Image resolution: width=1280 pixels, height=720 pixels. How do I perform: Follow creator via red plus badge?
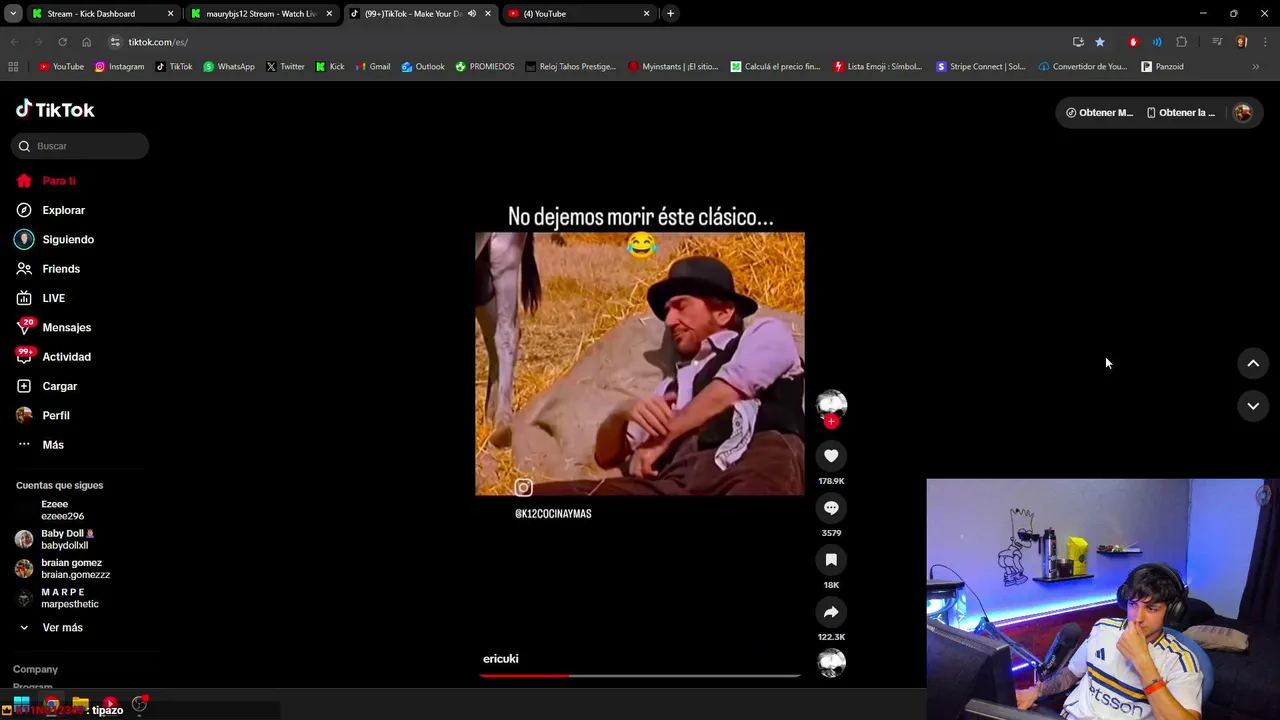click(831, 422)
